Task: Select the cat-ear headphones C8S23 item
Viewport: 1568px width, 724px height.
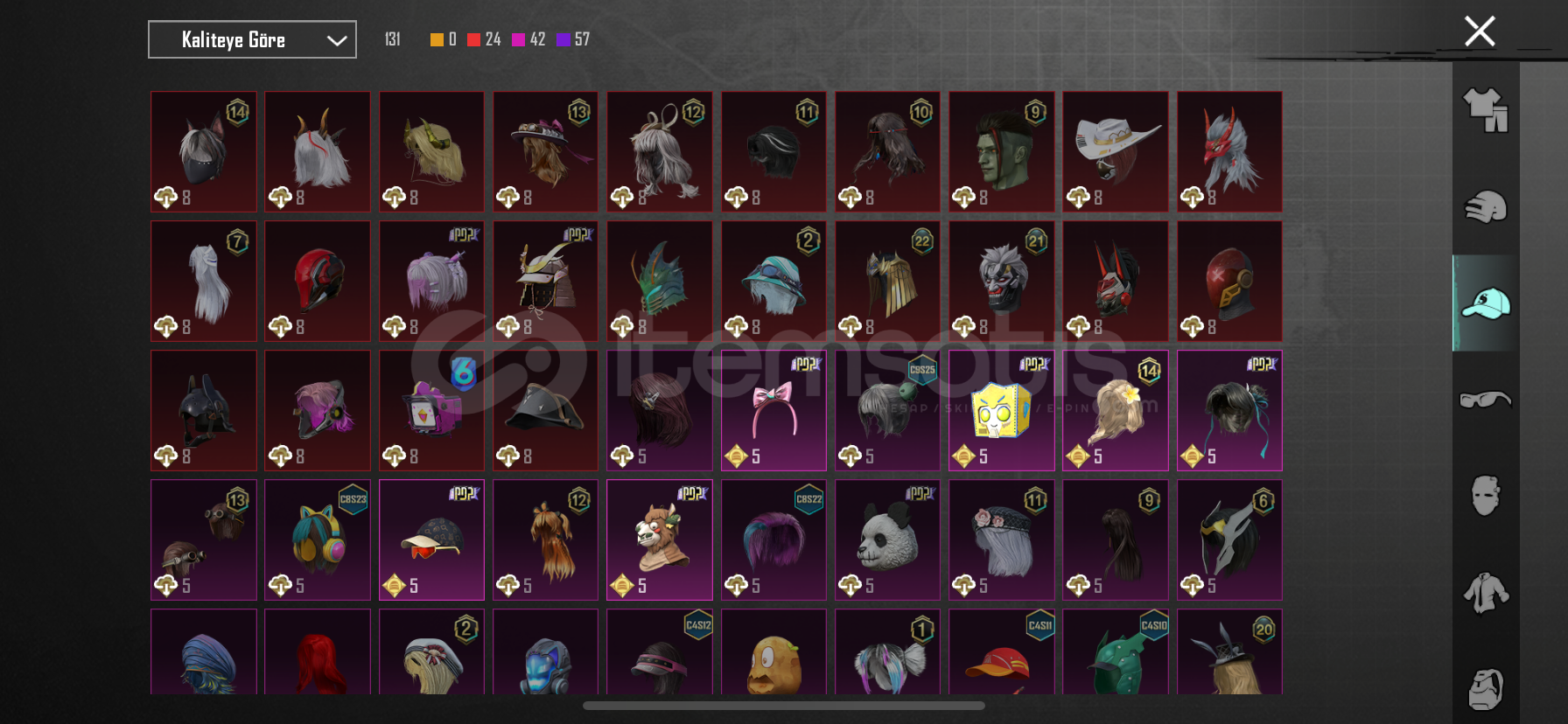Action: pyautogui.click(x=317, y=540)
